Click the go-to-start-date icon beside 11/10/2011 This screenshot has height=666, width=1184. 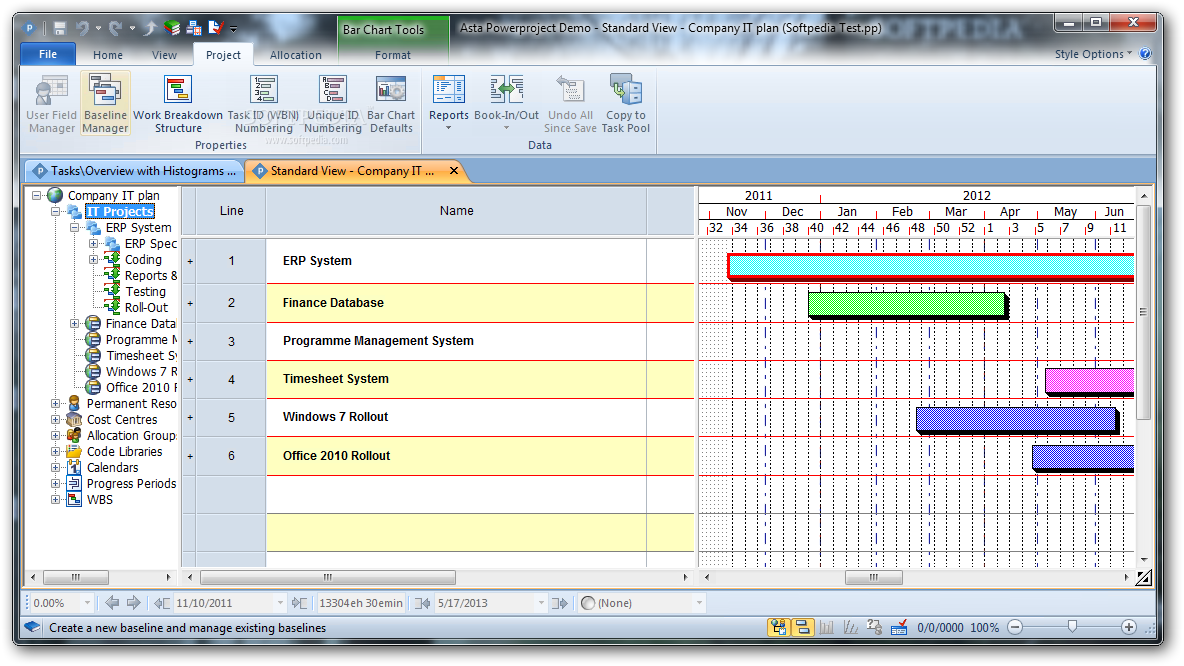point(162,603)
